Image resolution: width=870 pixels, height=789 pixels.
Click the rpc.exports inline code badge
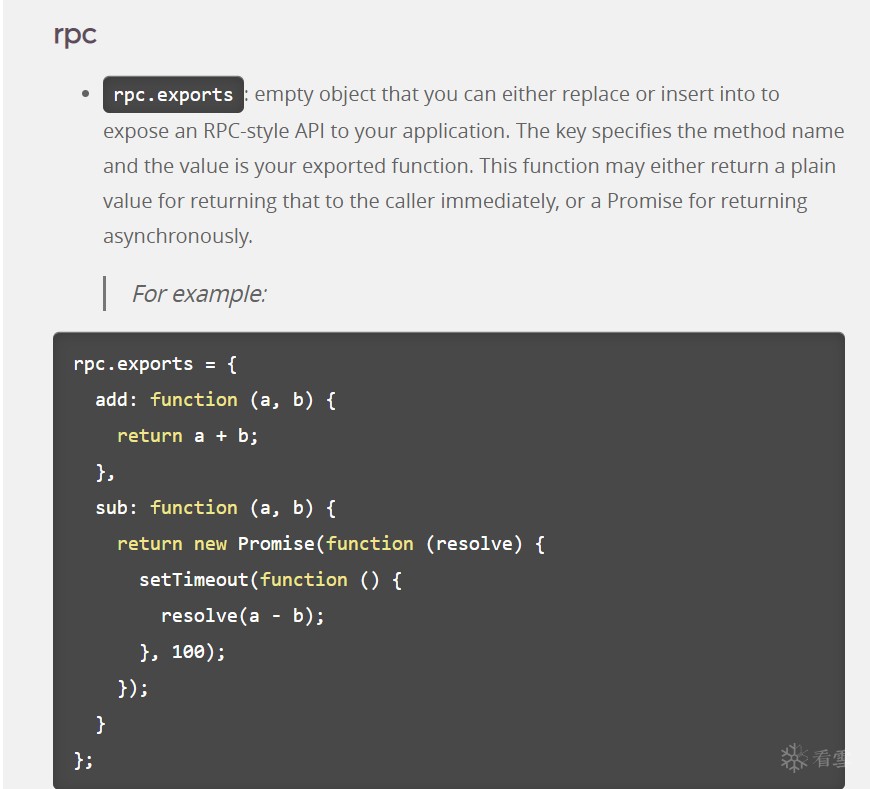(173, 95)
